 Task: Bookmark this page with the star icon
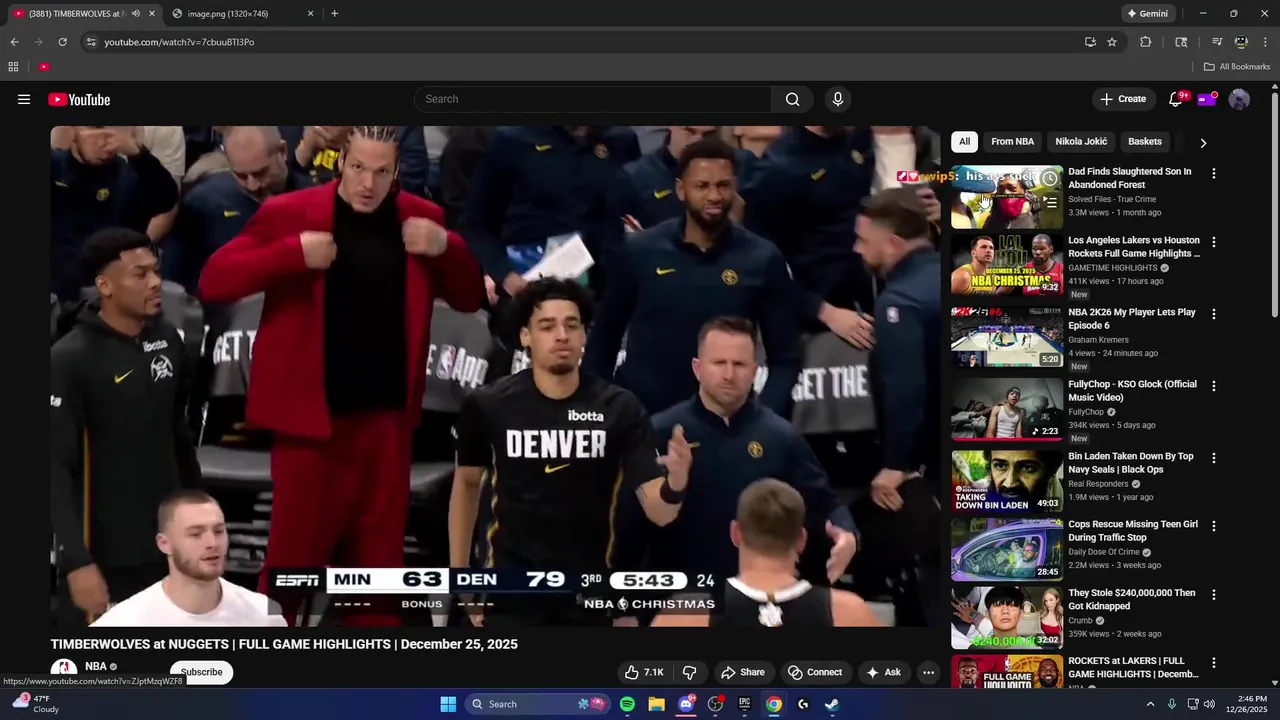point(1112,42)
